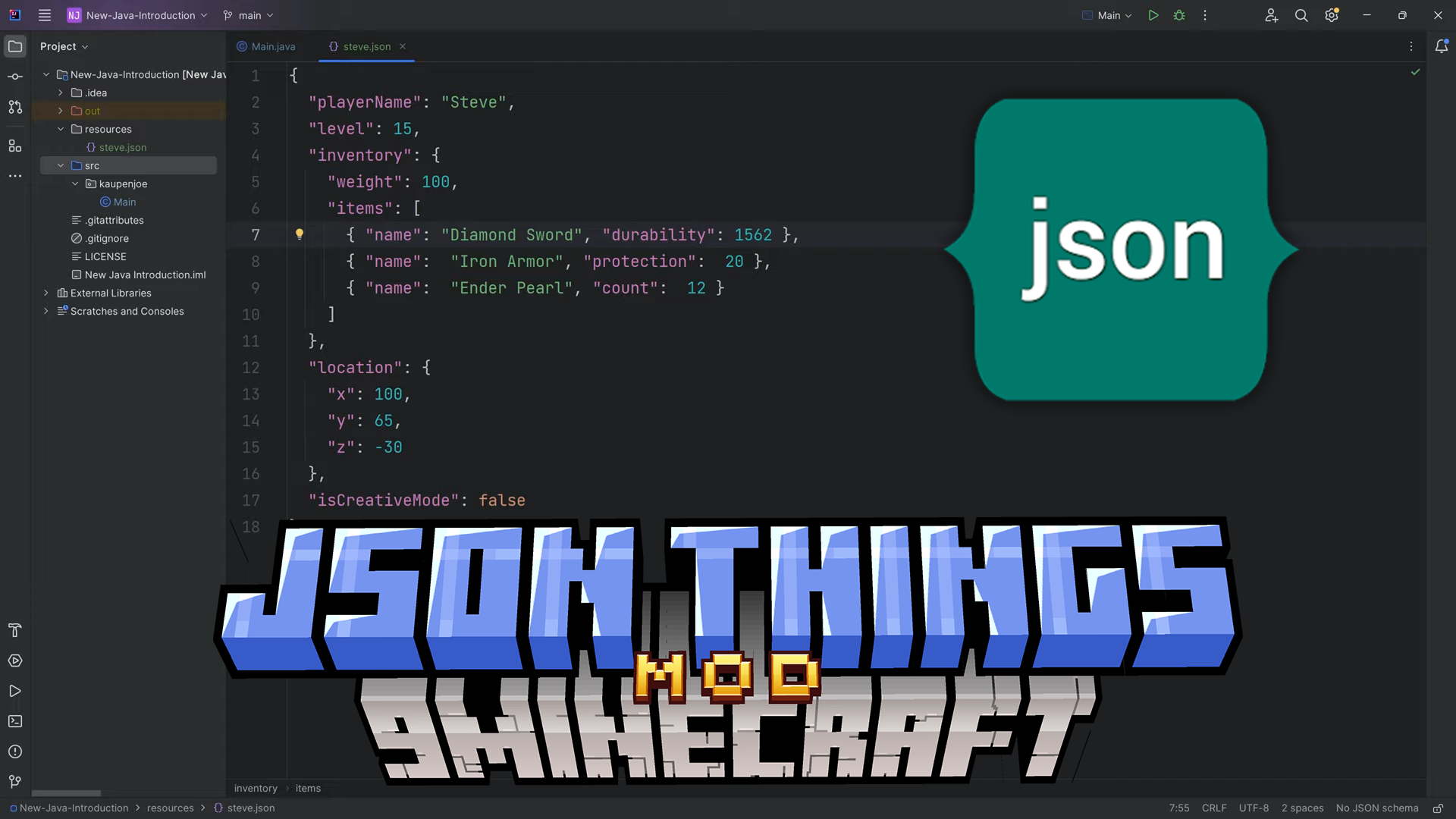Open the New-Java-Introduction project dropdown
1456x819 pixels.
[x=137, y=15]
